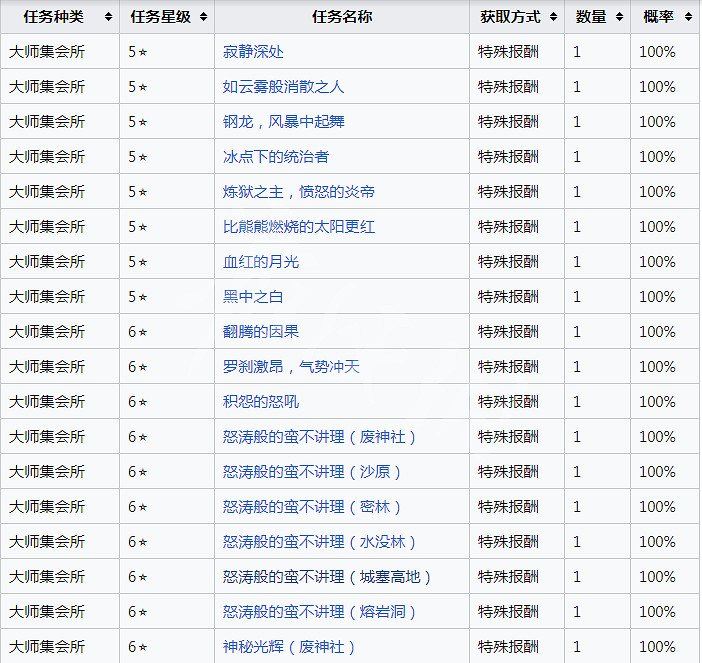Click the 炼狱之主，愤怒的炎帝 link
Image resolution: width=702 pixels, height=663 pixels.
point(298,192)
